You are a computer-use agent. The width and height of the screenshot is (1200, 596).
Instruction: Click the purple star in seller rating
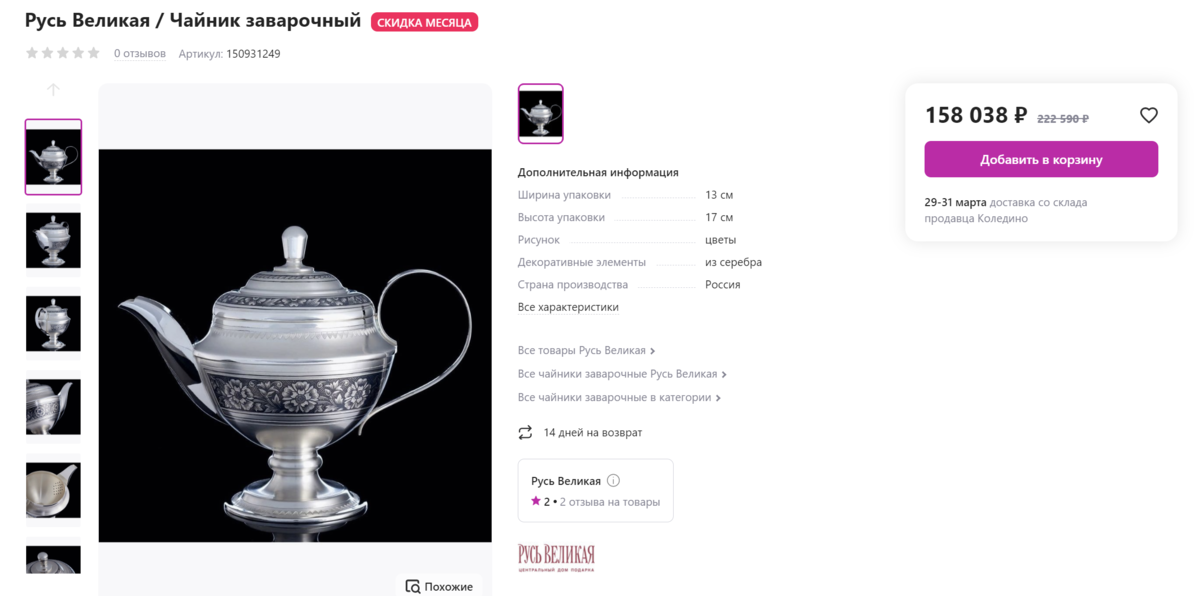[536, 502]
